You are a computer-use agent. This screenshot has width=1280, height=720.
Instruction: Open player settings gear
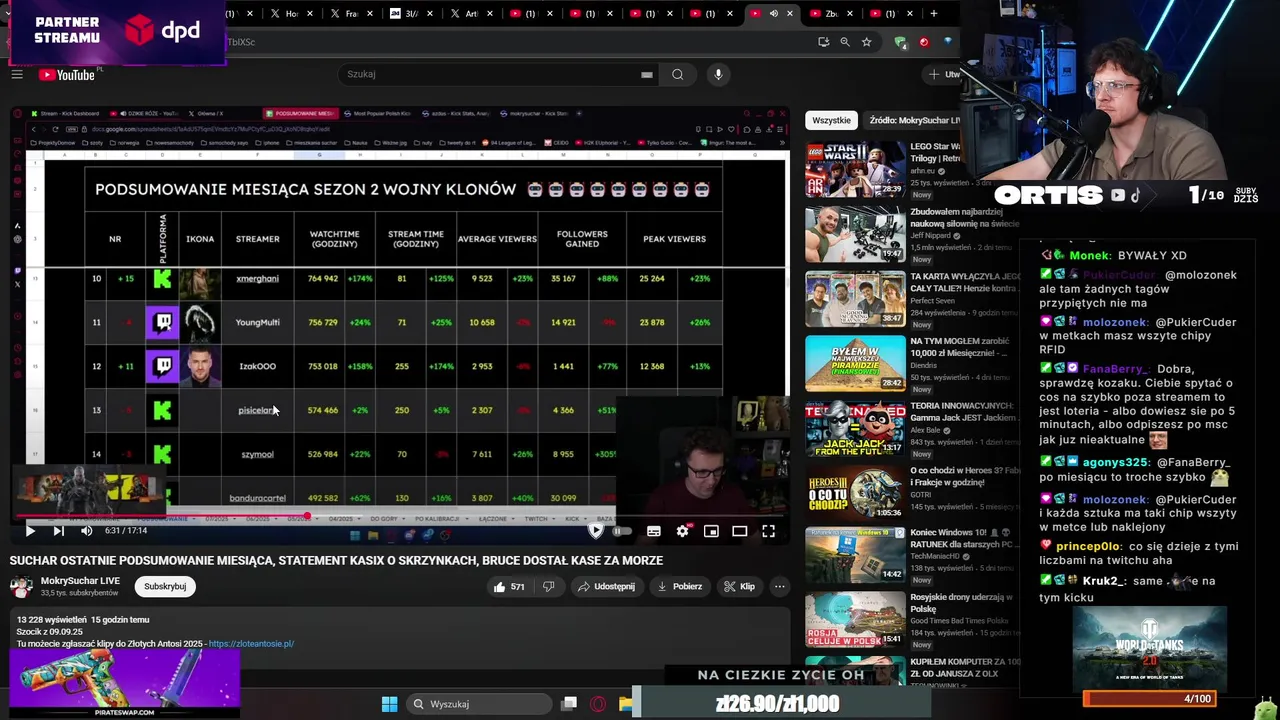(x=683, y=531)
